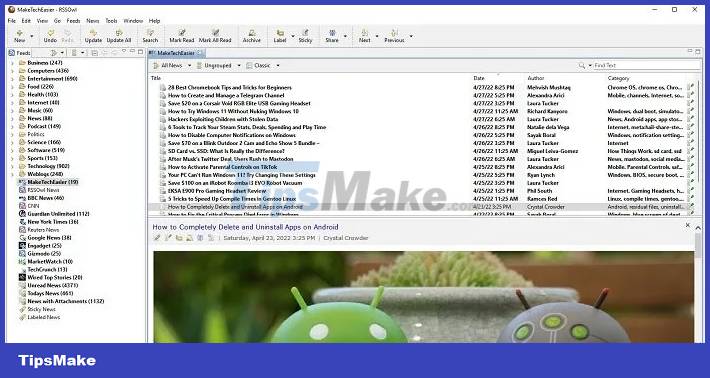Open the File menu

(12, 21)
